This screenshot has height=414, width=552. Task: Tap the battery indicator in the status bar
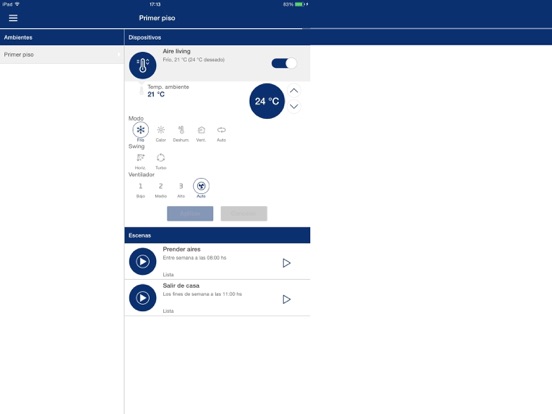[299, 4]
